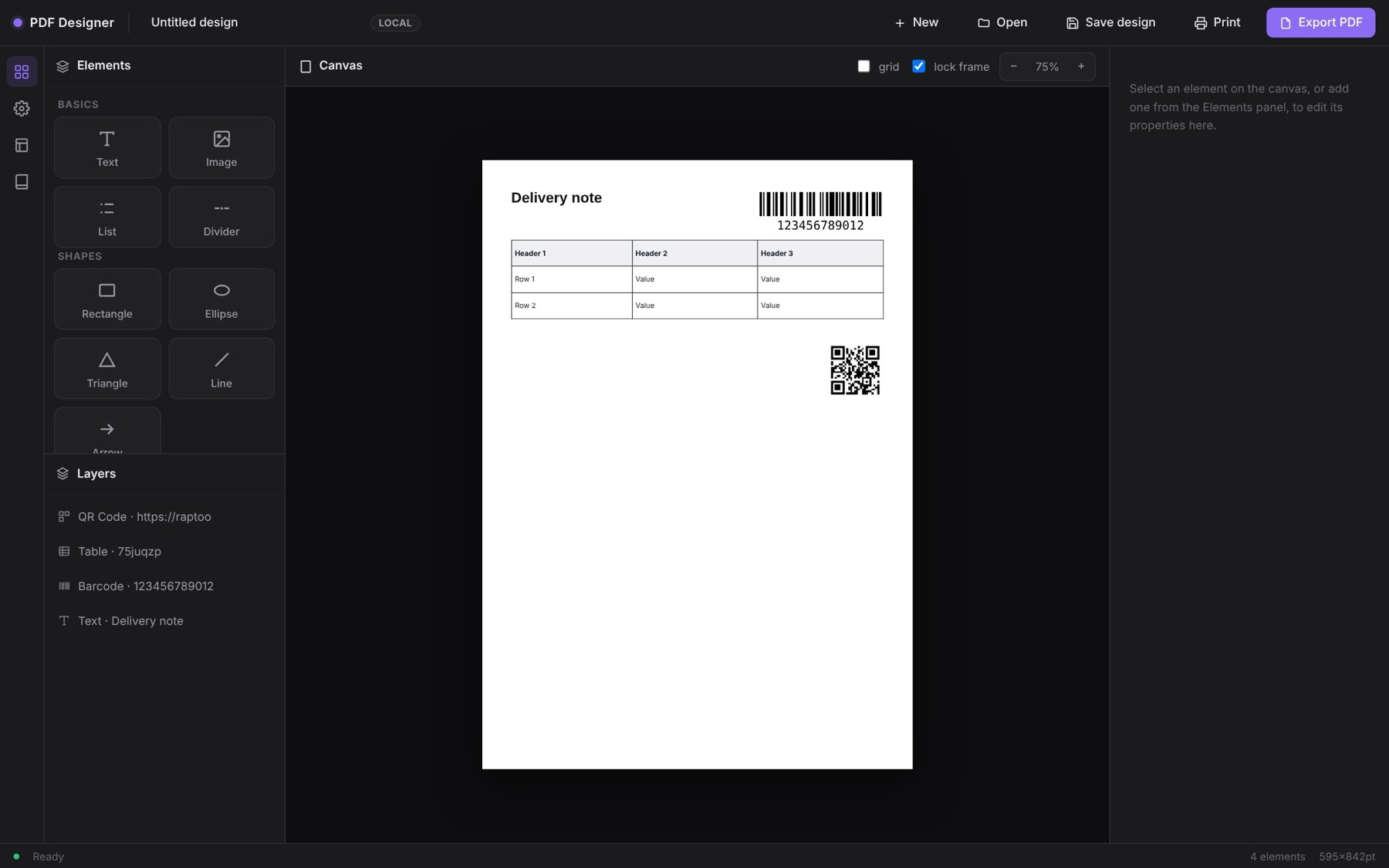Open the settings gear sidebar tab
Screen dimensions: 1389x868
pyautogui.click(x=22, y=109)
